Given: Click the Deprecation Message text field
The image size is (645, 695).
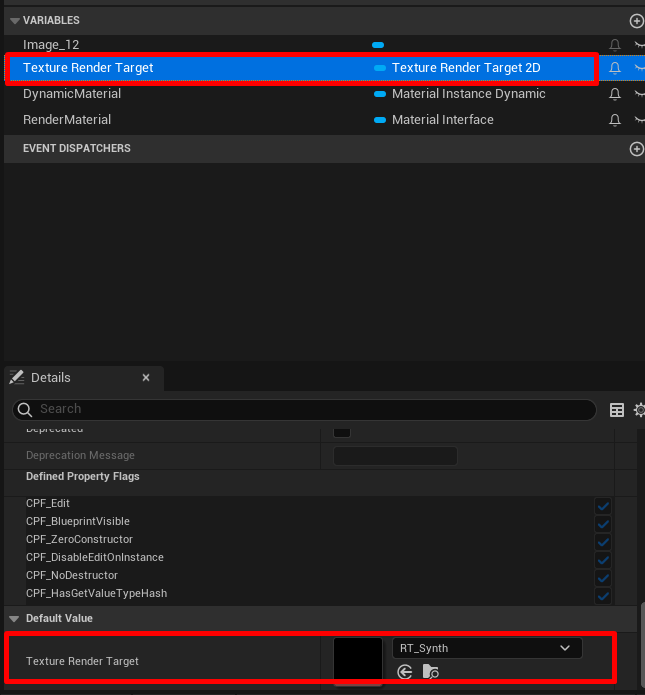Looking at the screenshot, I should coord(395,456).
